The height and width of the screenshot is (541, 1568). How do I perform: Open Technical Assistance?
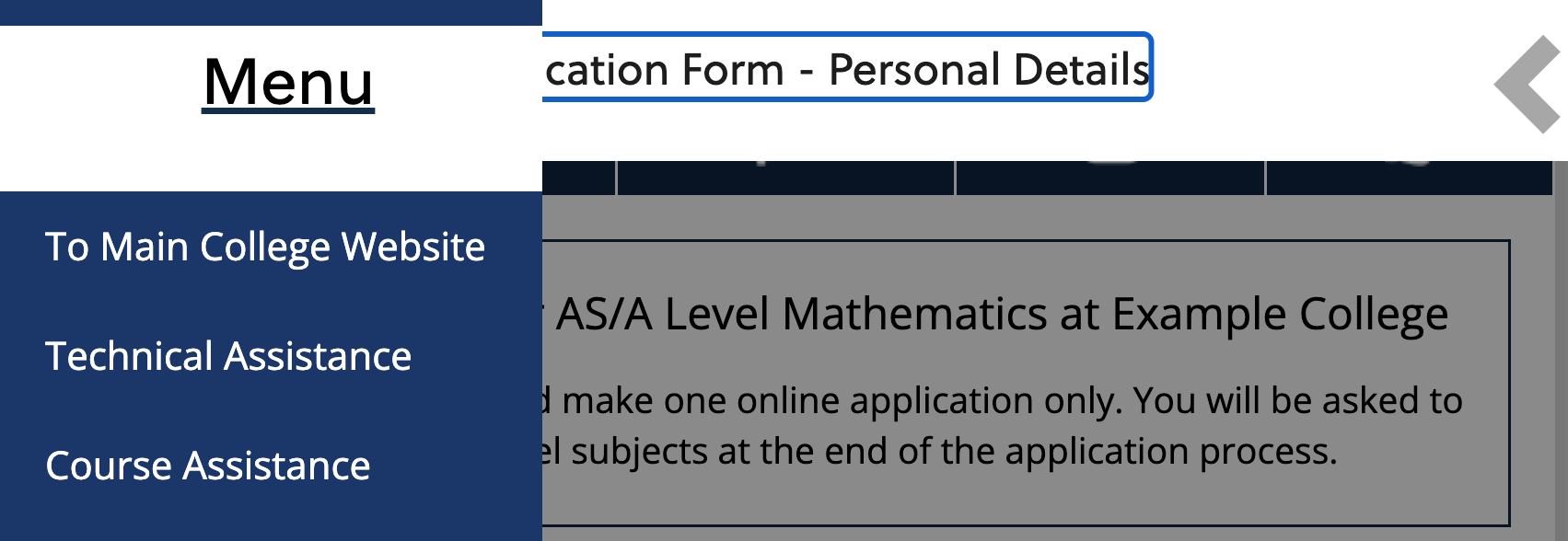(228, 356)
